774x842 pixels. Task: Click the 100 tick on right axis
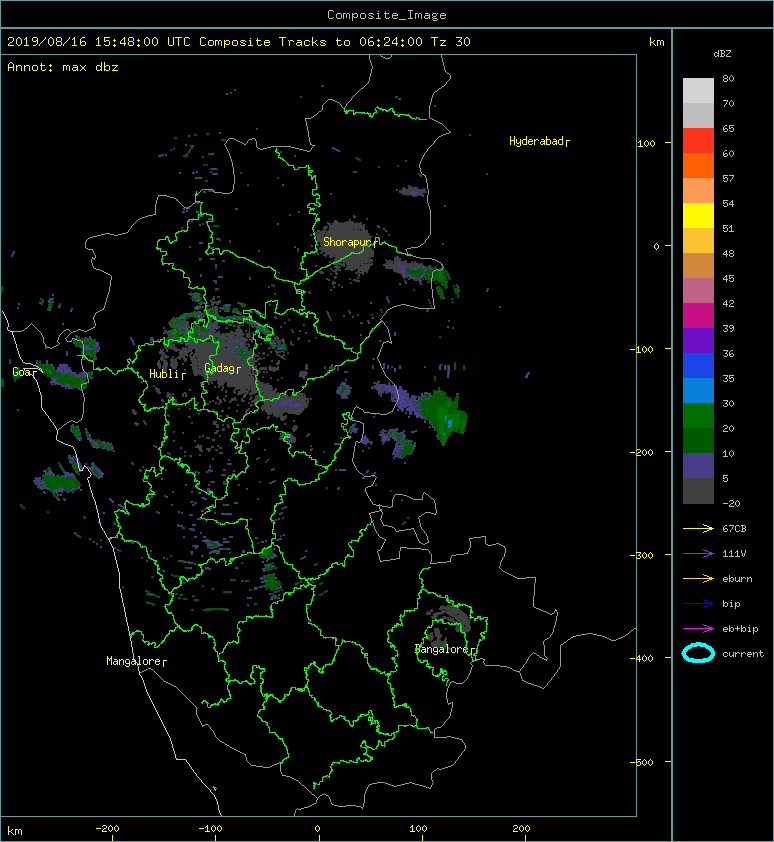coord(646,143)
